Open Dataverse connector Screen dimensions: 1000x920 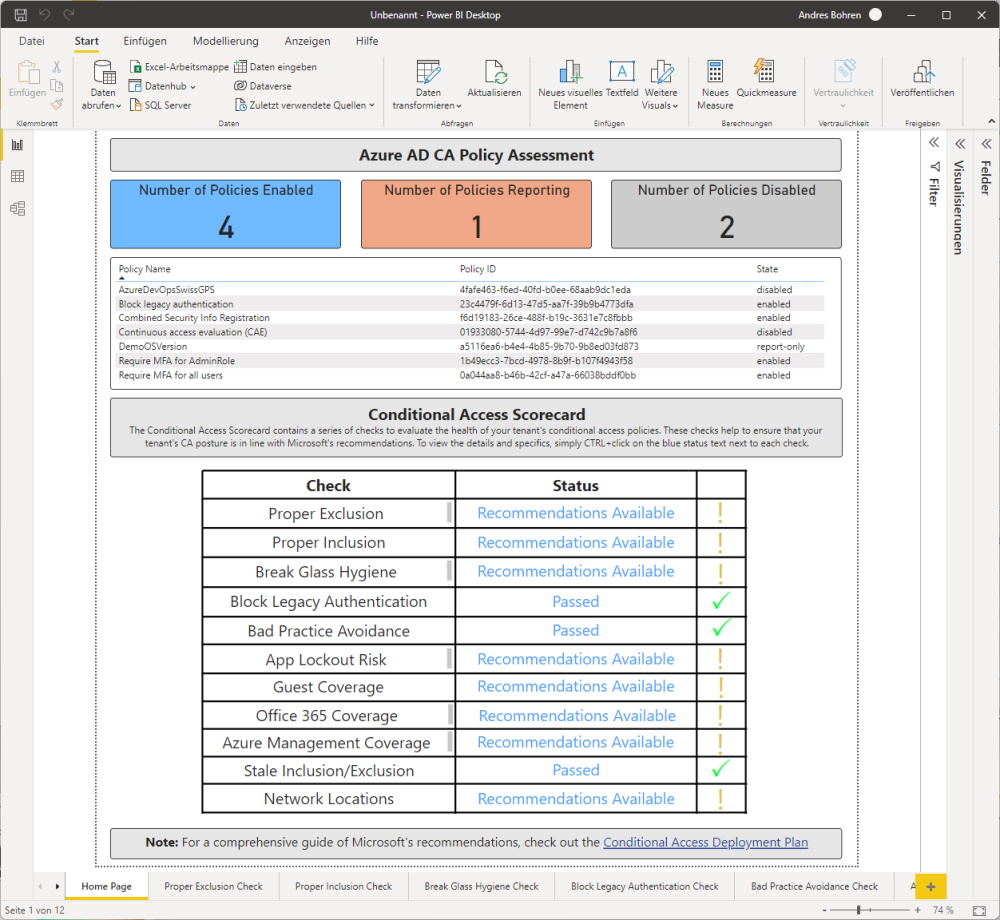[x=263, y=86]
